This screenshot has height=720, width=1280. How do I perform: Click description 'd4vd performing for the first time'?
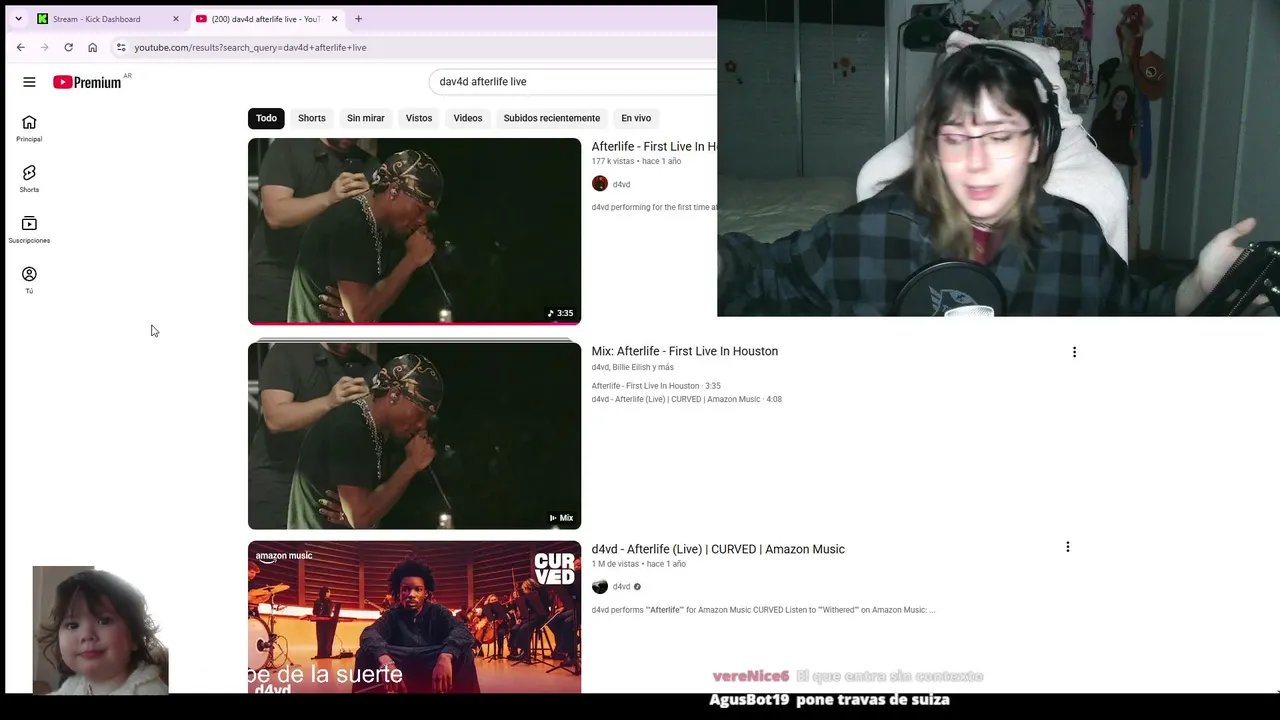[654, 207]
